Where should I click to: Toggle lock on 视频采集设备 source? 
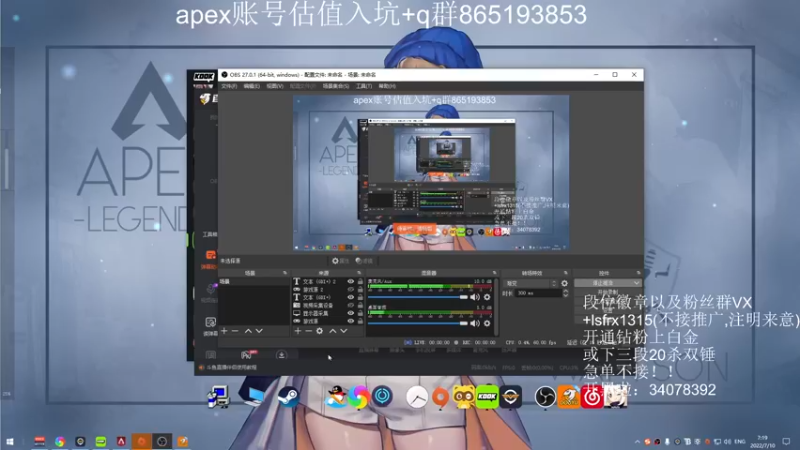click(360, 305)
